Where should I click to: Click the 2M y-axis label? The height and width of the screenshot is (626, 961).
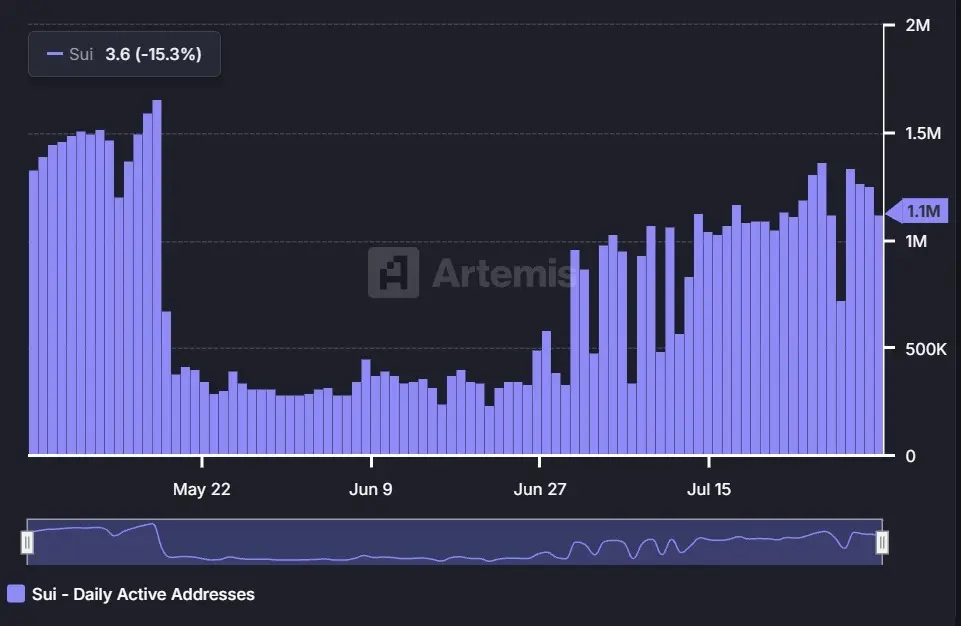917,25
